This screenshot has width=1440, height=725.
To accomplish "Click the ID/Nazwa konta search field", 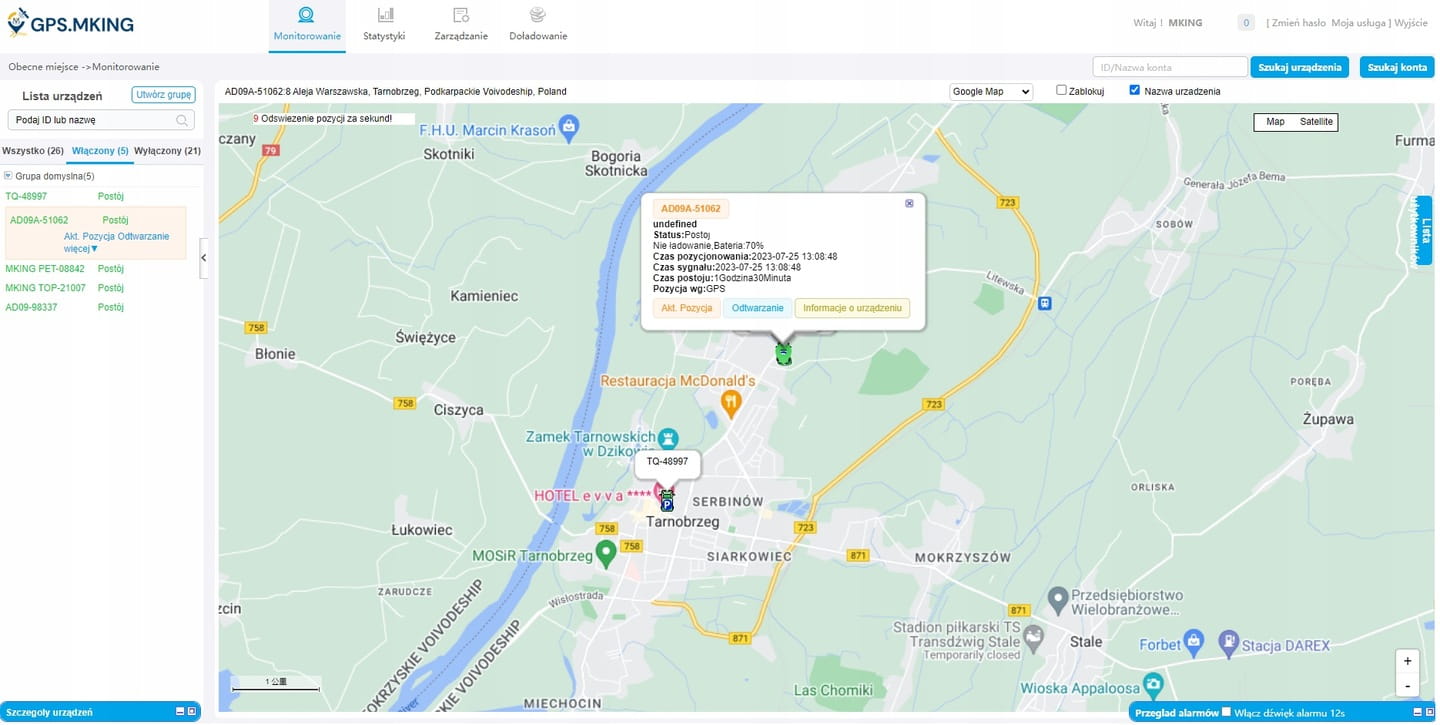I will tap(1169, 67).
